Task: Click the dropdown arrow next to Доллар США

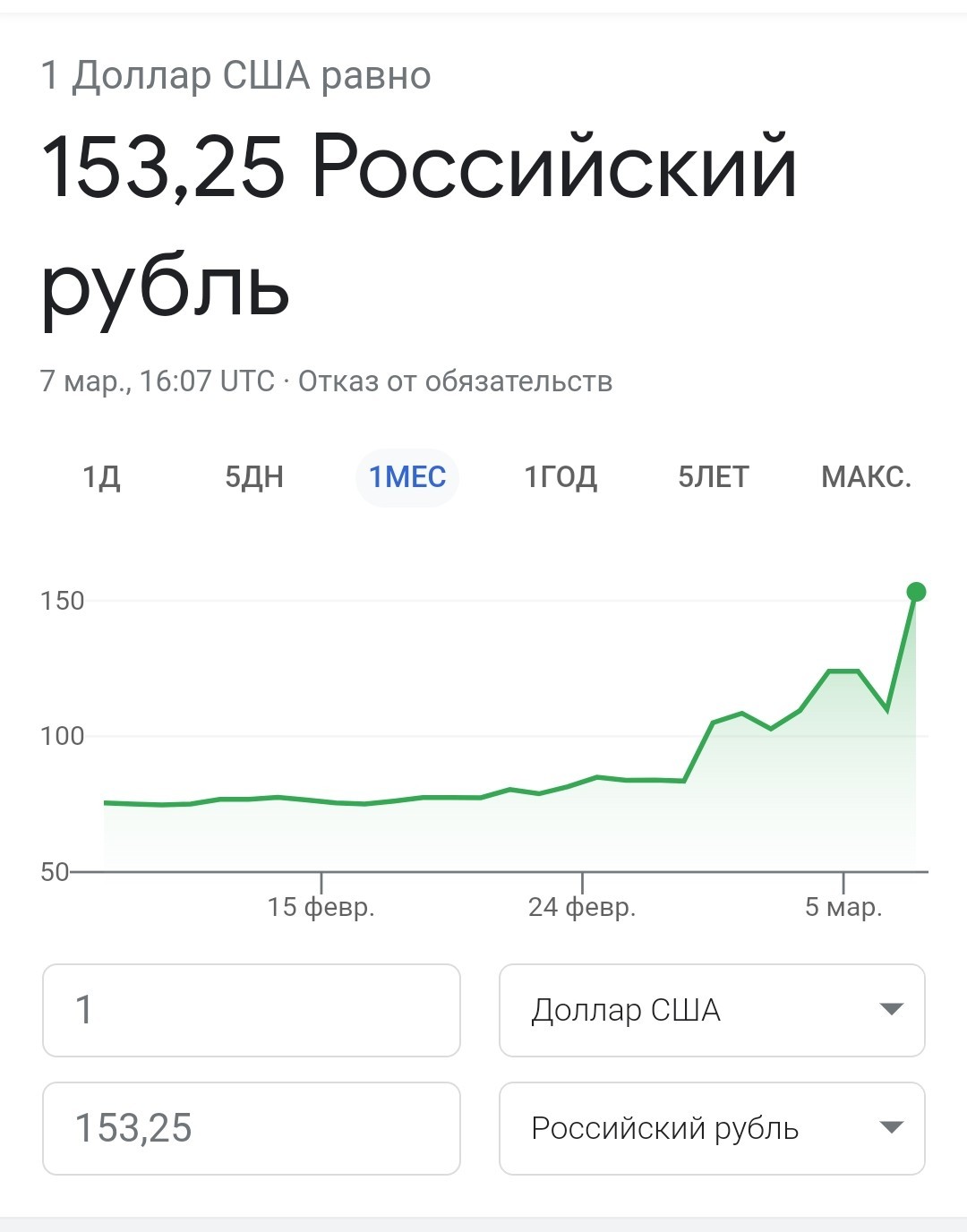Action: pos(891,1010)
